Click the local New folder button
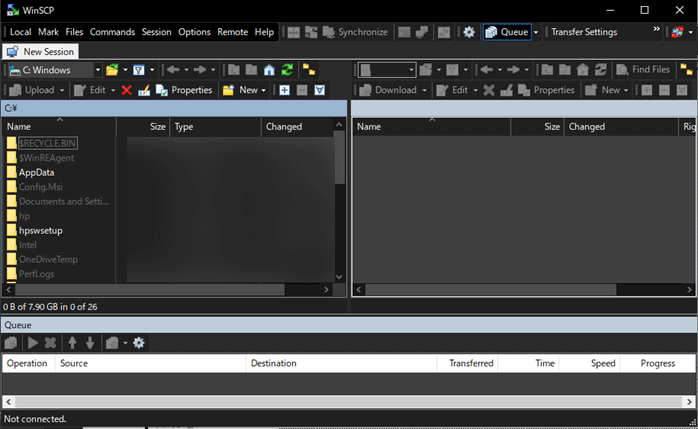This screenshot has height=429, width=698. point(240,90)
